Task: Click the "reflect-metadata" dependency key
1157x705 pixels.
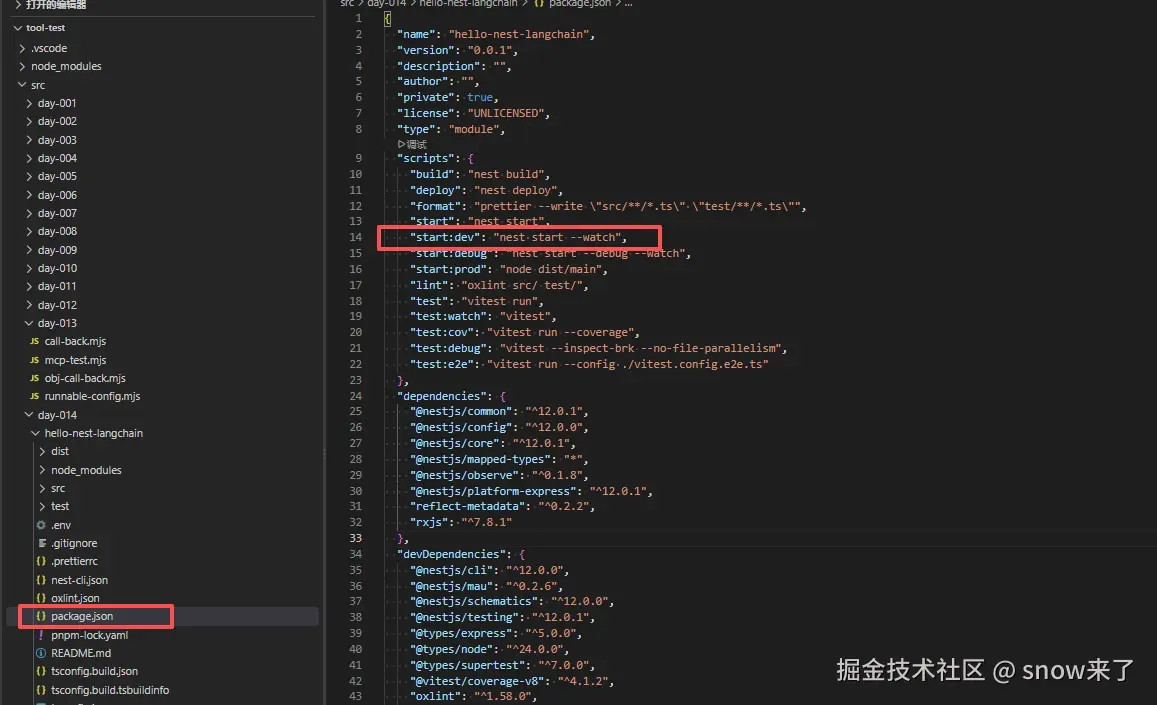Action: [469, 506]
